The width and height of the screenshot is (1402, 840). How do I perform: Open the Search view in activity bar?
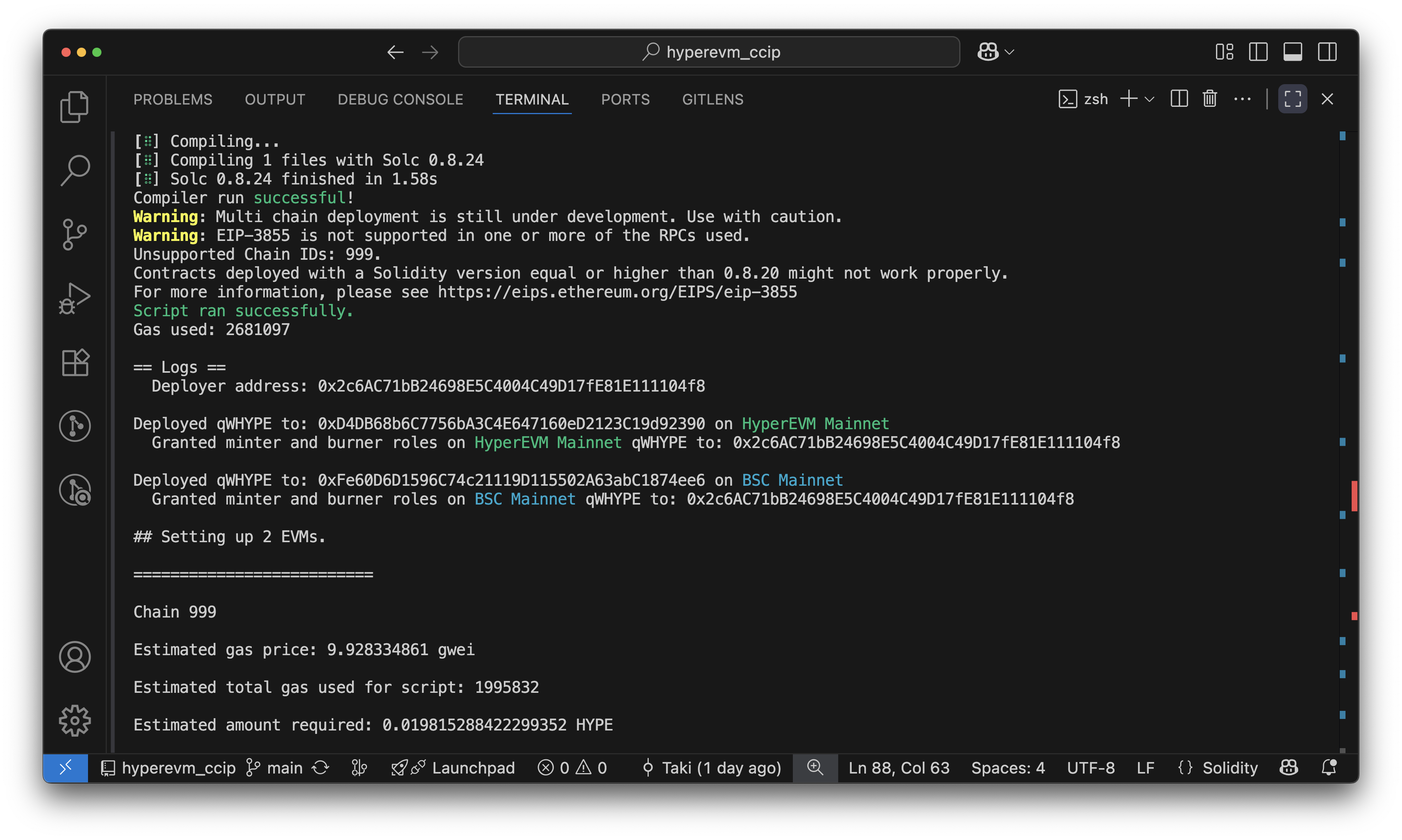pos(74,170)
